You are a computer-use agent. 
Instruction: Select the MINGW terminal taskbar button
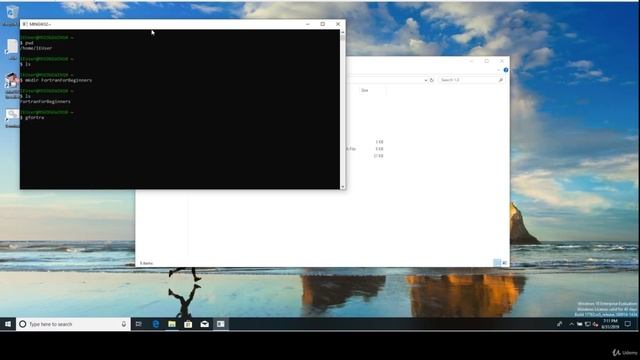(221, 324)
